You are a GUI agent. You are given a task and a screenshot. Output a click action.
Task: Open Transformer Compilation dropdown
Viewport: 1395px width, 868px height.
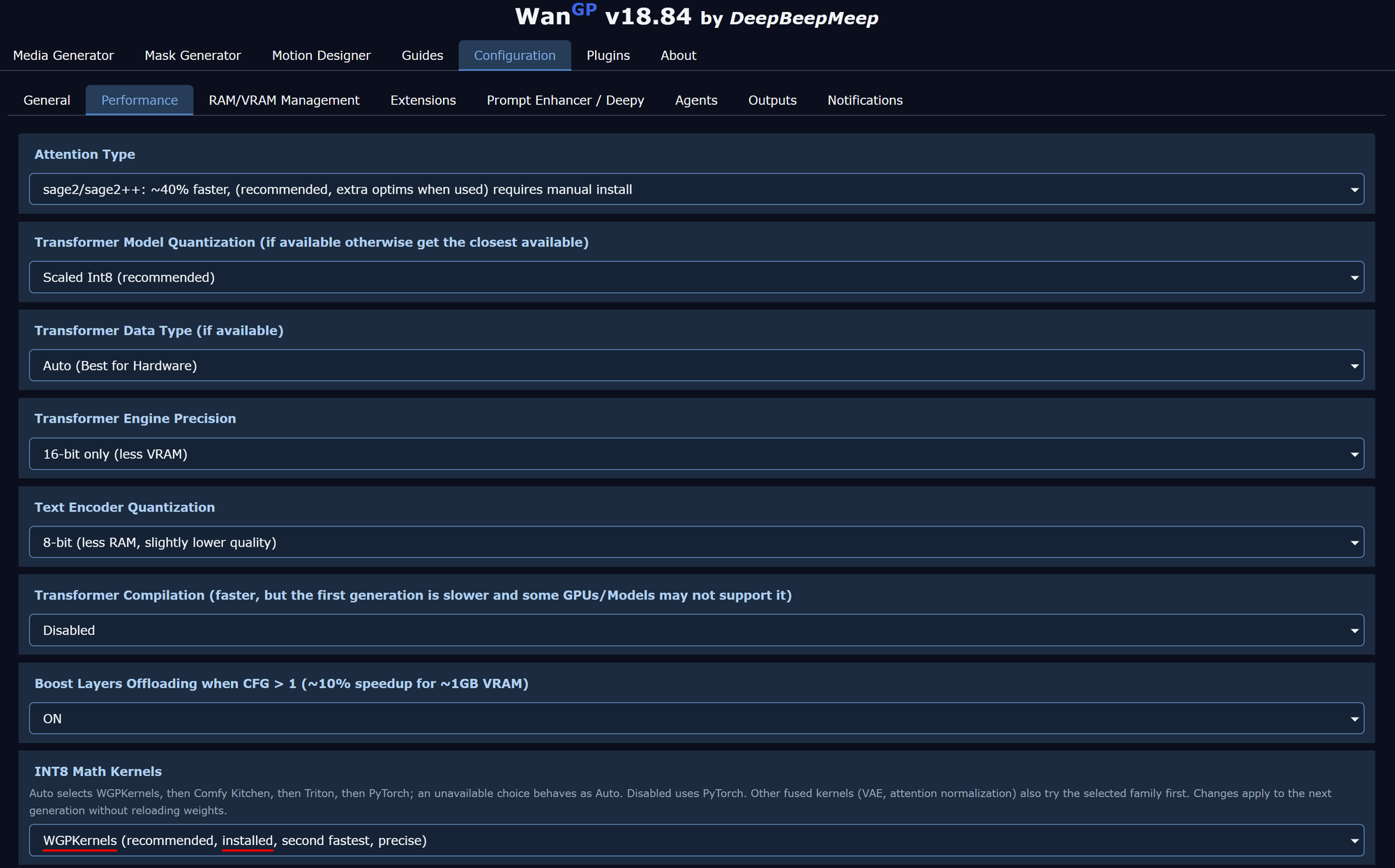(696, 630)
